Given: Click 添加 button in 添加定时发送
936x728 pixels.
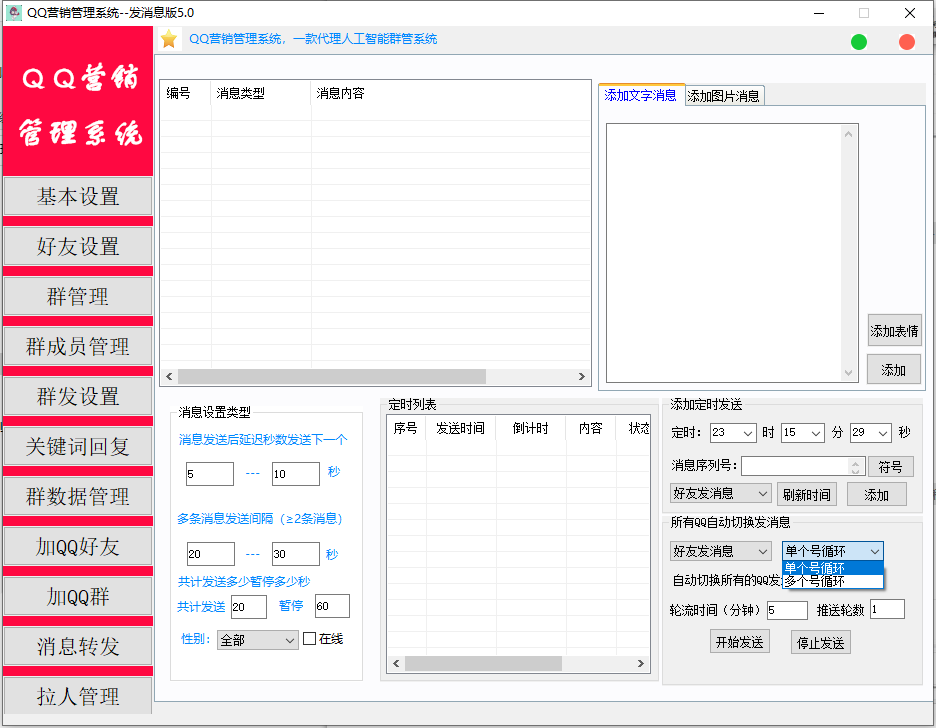Looking at the screenshot, I should pos(876,495).
